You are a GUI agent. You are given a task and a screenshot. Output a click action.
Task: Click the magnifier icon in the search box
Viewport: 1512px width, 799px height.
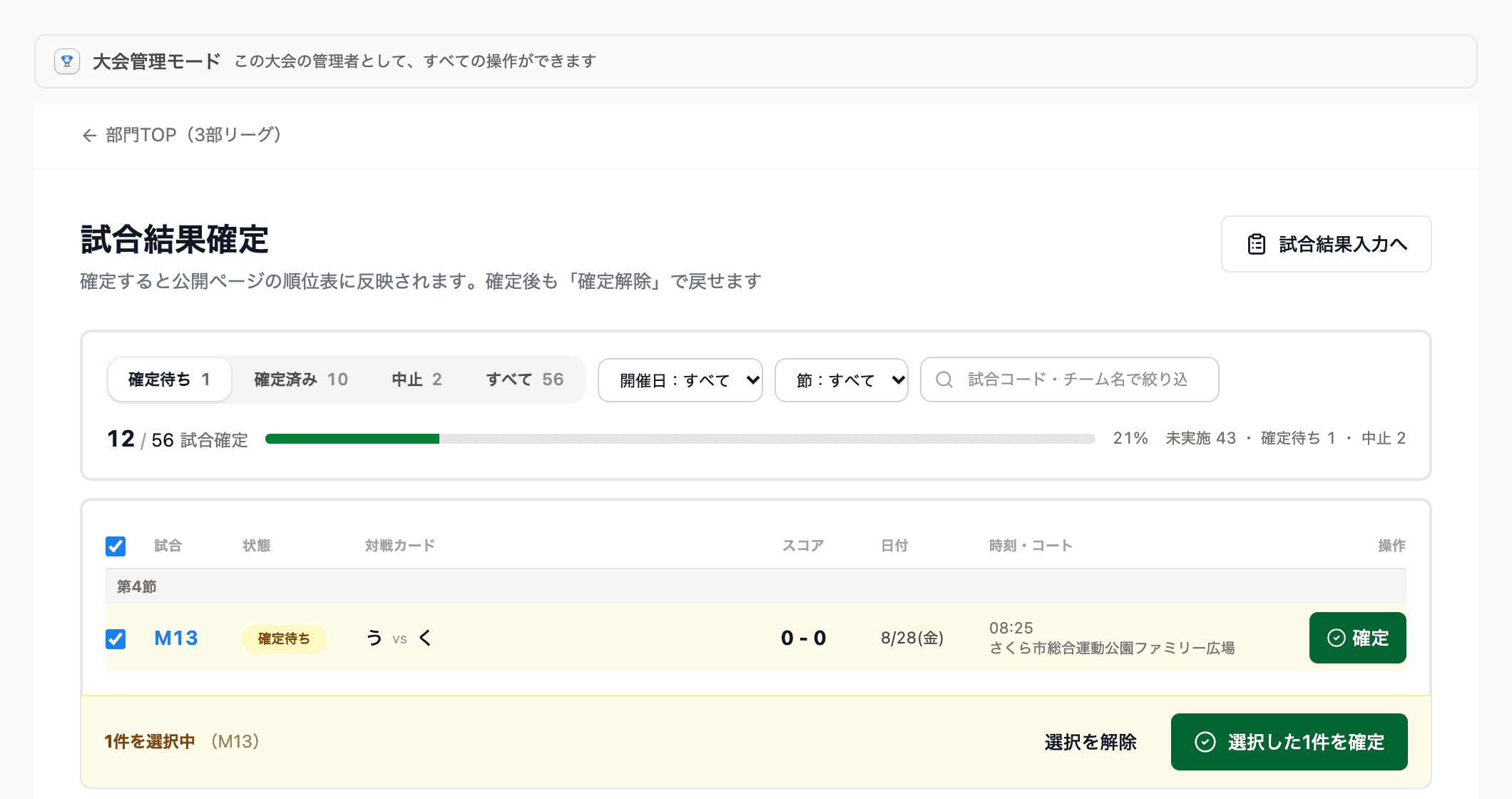[x=944, y=380]
